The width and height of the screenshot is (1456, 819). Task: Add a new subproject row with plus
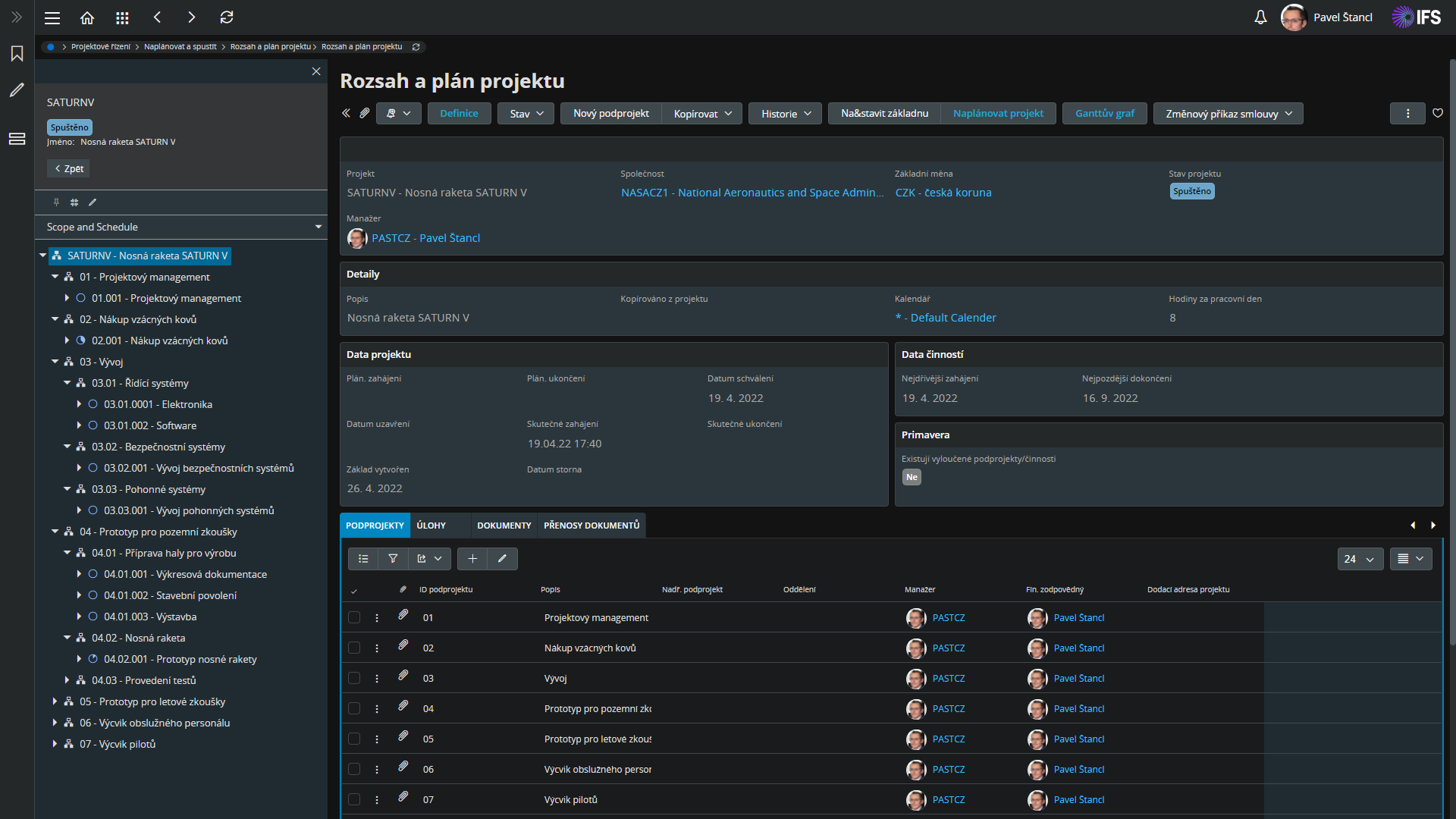[472, 559]
